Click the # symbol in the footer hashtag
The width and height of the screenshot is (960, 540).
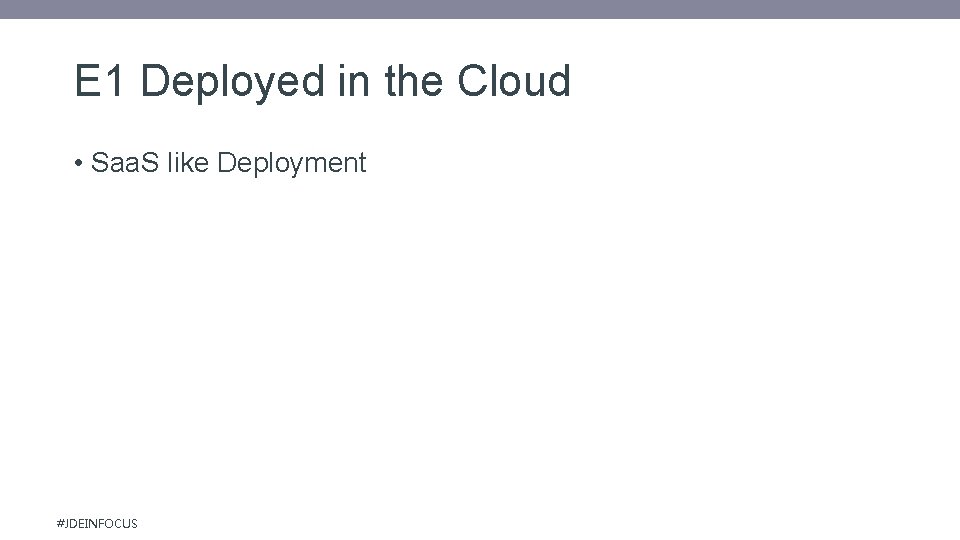tap(60, 523)
